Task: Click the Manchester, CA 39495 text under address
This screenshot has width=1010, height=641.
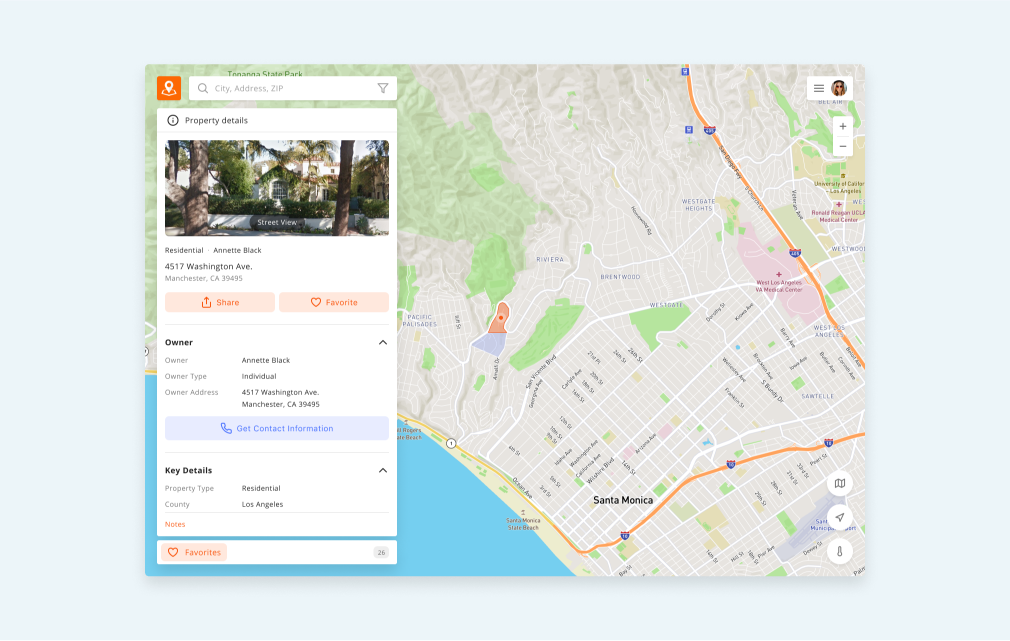Action: coord(204,278)
